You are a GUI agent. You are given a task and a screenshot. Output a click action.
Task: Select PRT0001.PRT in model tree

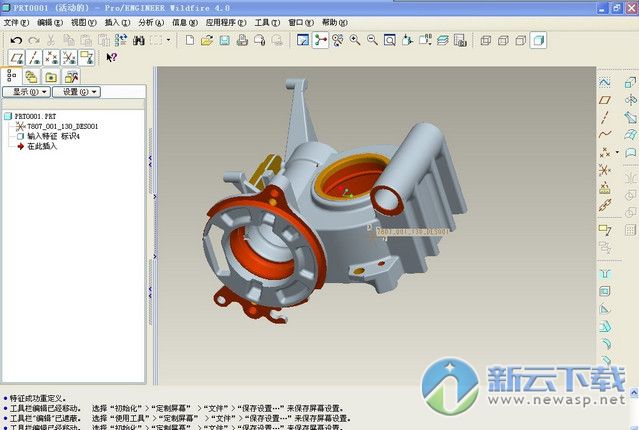click(x=35, y=116)
